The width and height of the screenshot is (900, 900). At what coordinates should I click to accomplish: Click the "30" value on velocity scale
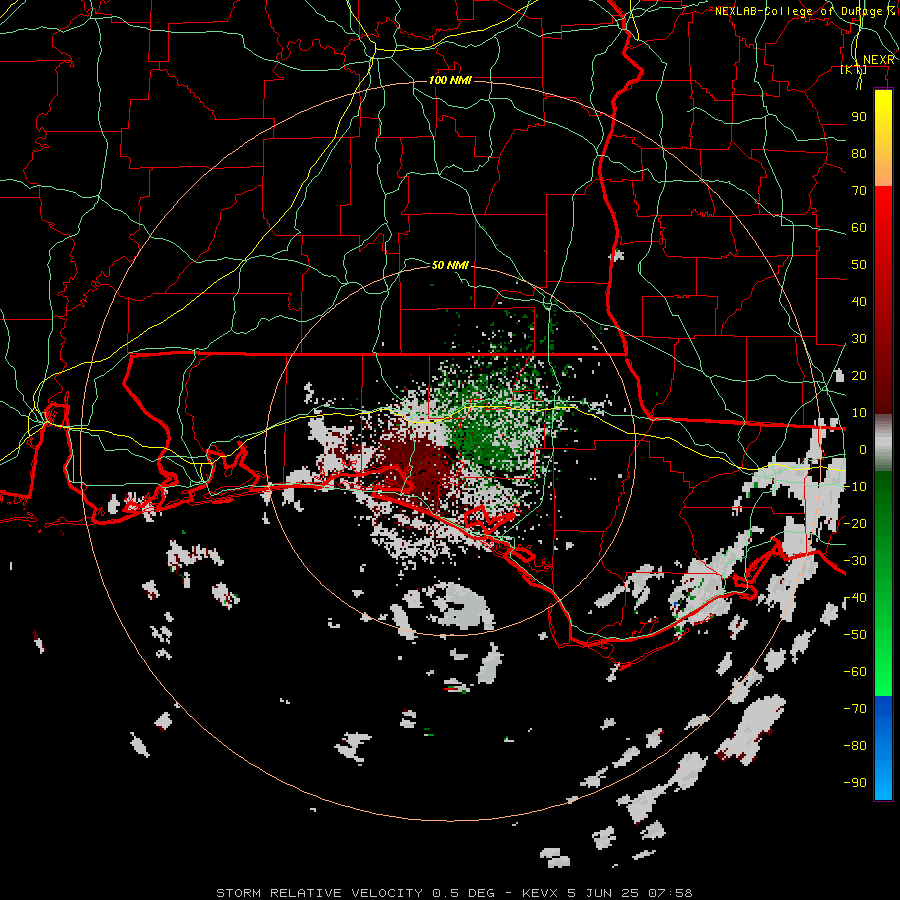click(x=859, y=339)
